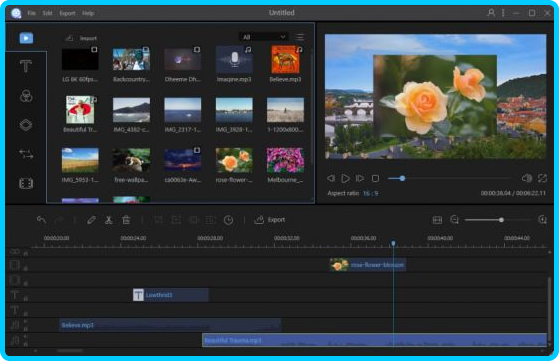Select the IMG_5953 wheat field thumbnail
This screenshot has width=559, height=361.
click(80, 160)
